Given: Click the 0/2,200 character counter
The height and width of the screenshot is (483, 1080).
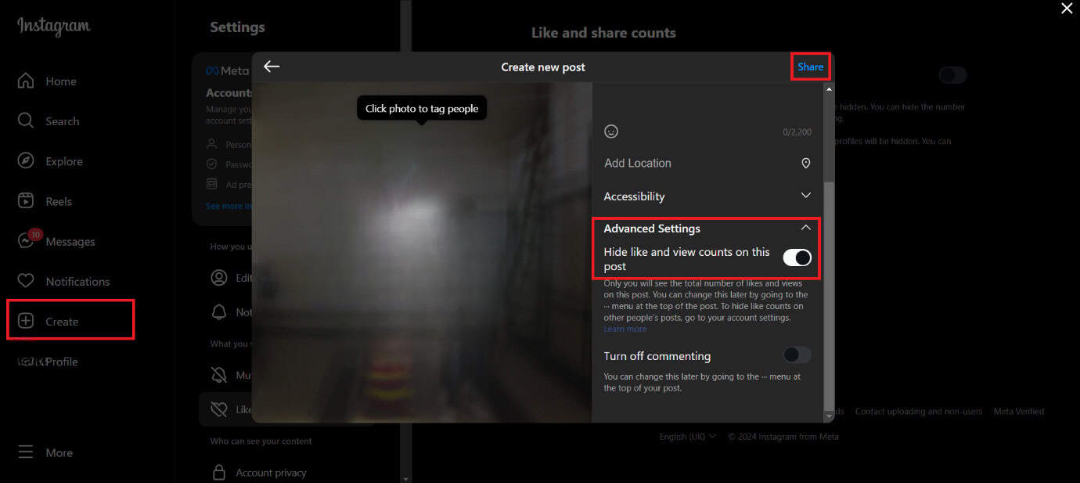Looking at the screenshot, I should [x=796, y=132].
